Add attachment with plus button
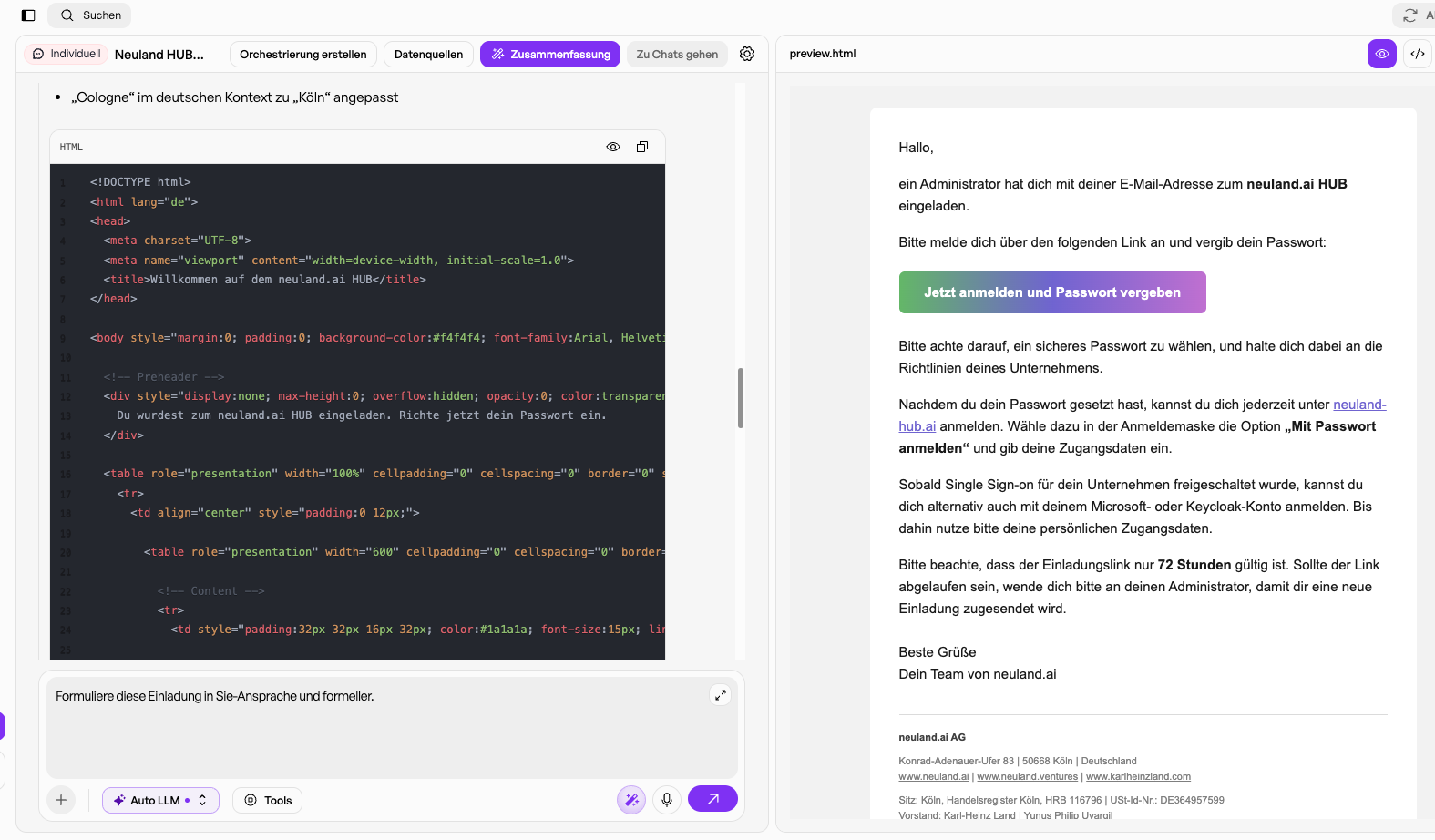The image size is (1435, 840). pyautogui.click(x=61, y=800)
